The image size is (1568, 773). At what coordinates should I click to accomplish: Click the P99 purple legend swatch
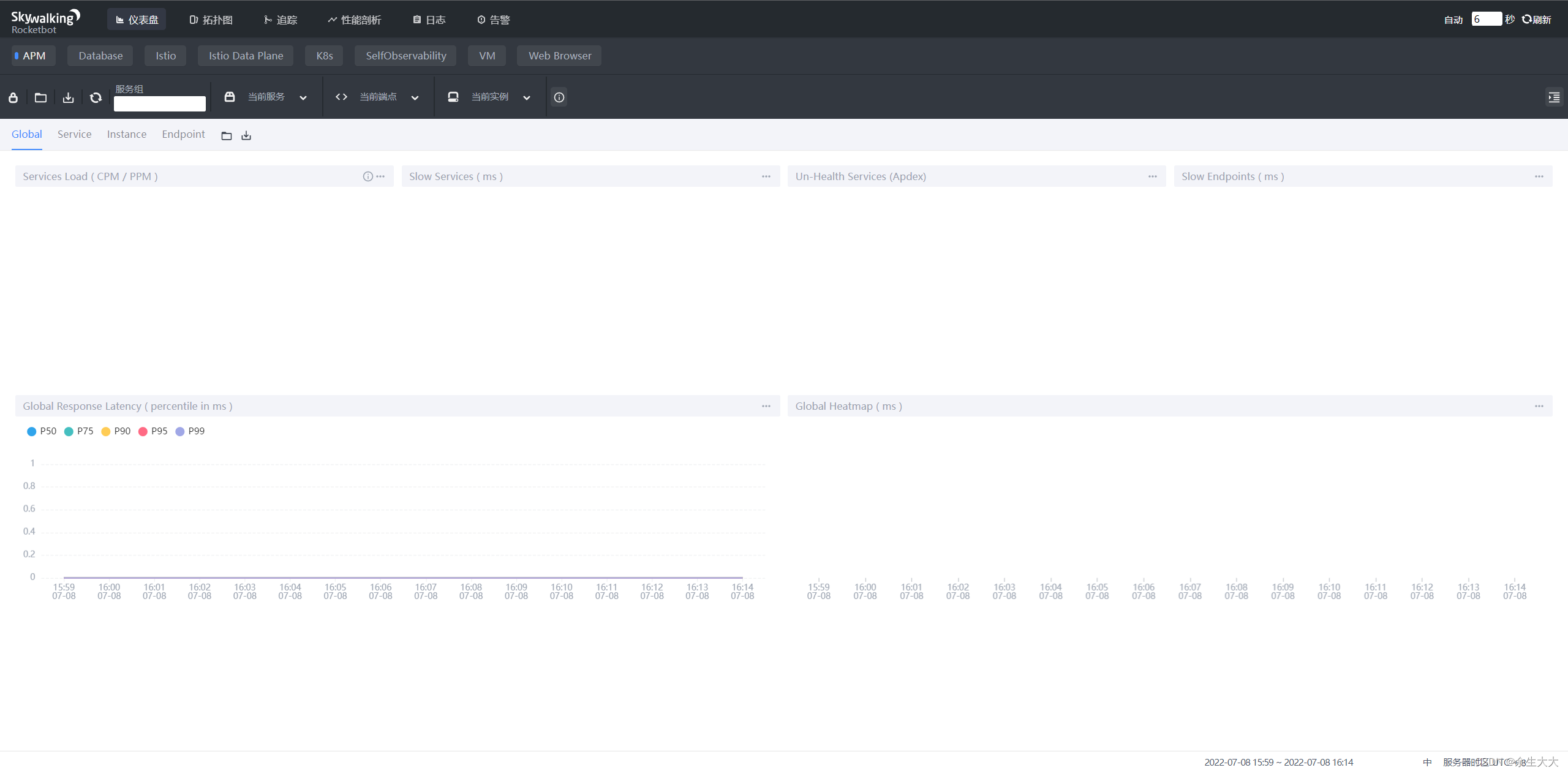coord(180,431)
